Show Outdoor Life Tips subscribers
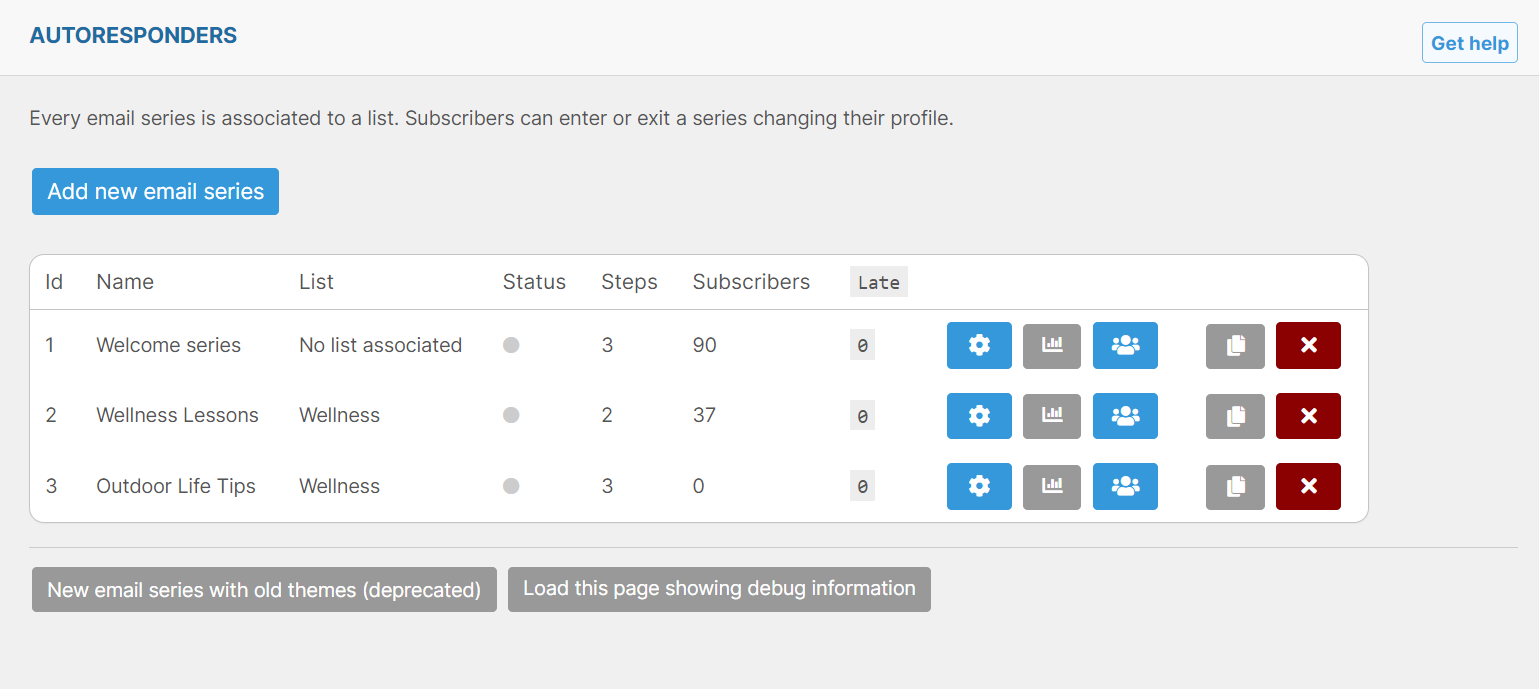This screenshot has height=689, width=1539. coord(1125,486)
